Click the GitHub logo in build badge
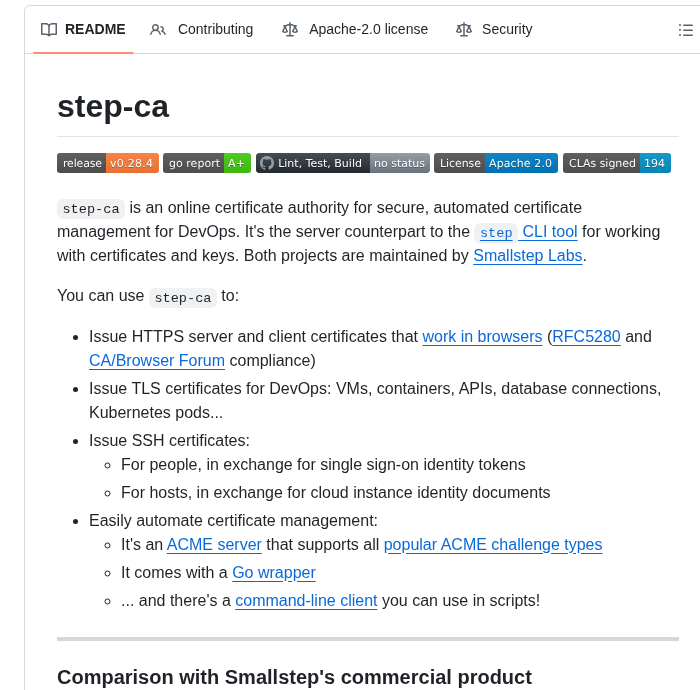Image resolution: width=700 pixels, height=690 pixels. coord(267,163)
